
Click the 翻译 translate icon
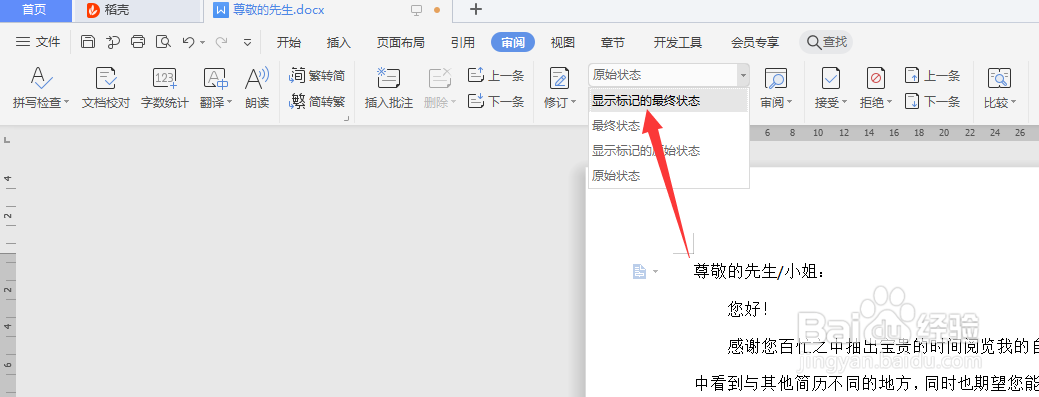click(x=215, y=78)
